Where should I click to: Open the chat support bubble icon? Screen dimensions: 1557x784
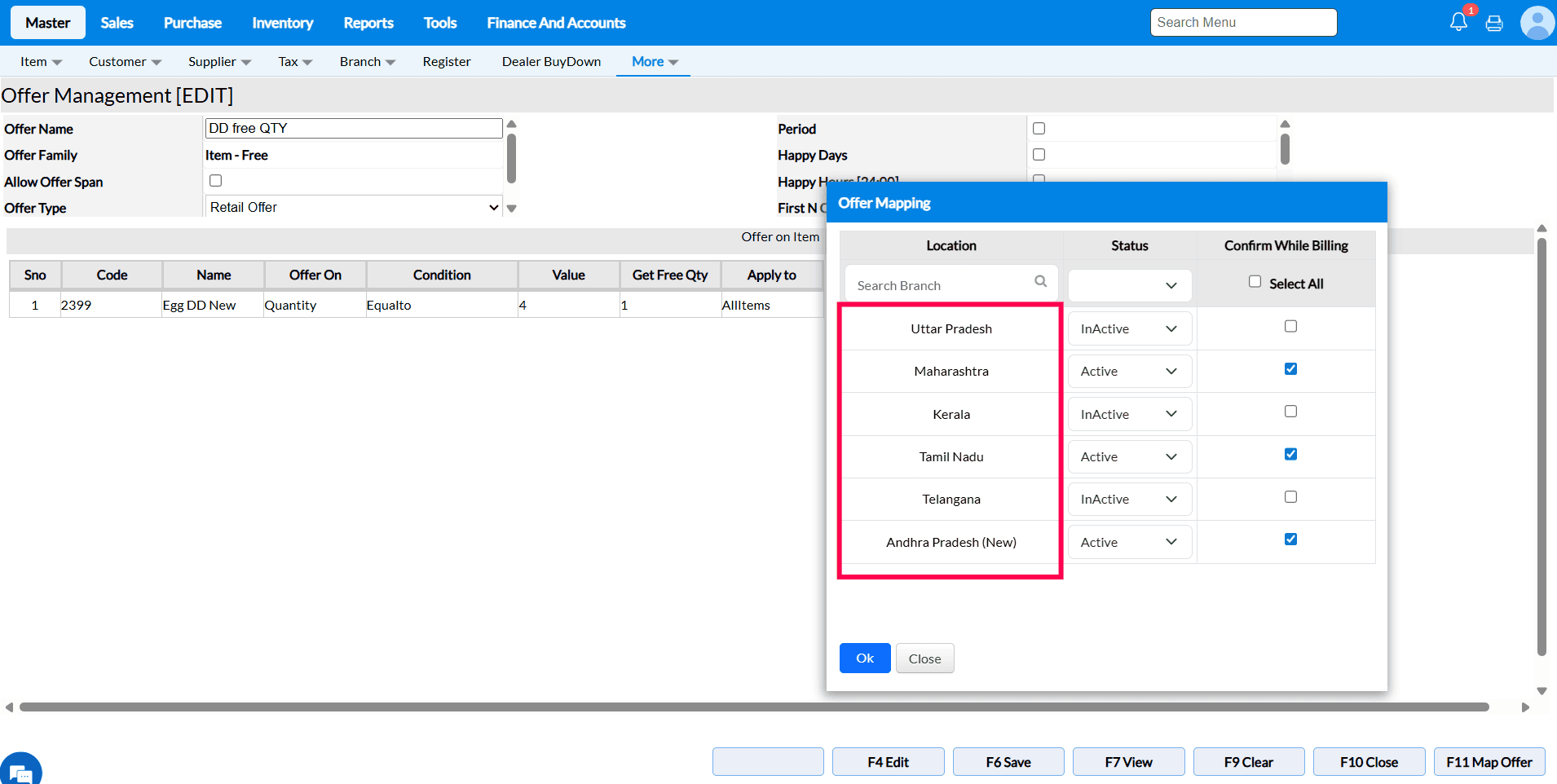[20, 770]
